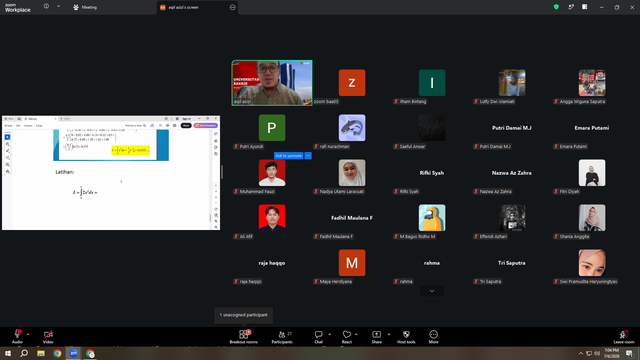Click the I avatar of Ilham Bintang

pyautogui.click(x=432, y=83)
